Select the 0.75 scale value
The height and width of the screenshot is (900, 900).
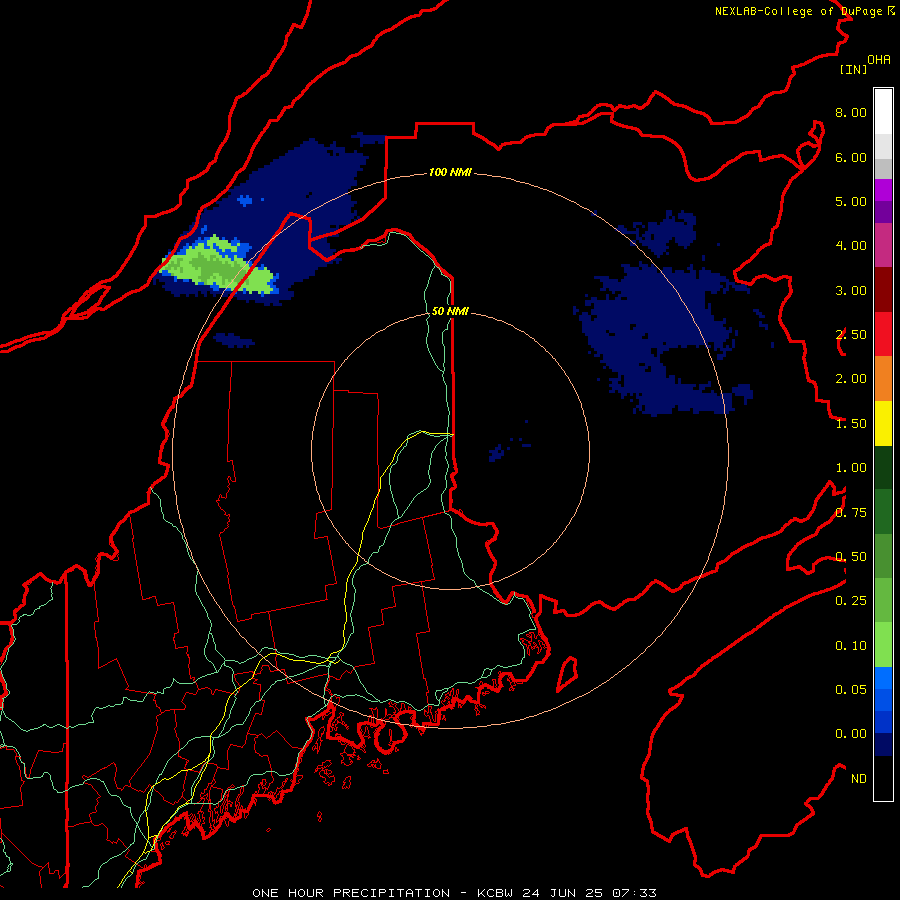point(851,513)
